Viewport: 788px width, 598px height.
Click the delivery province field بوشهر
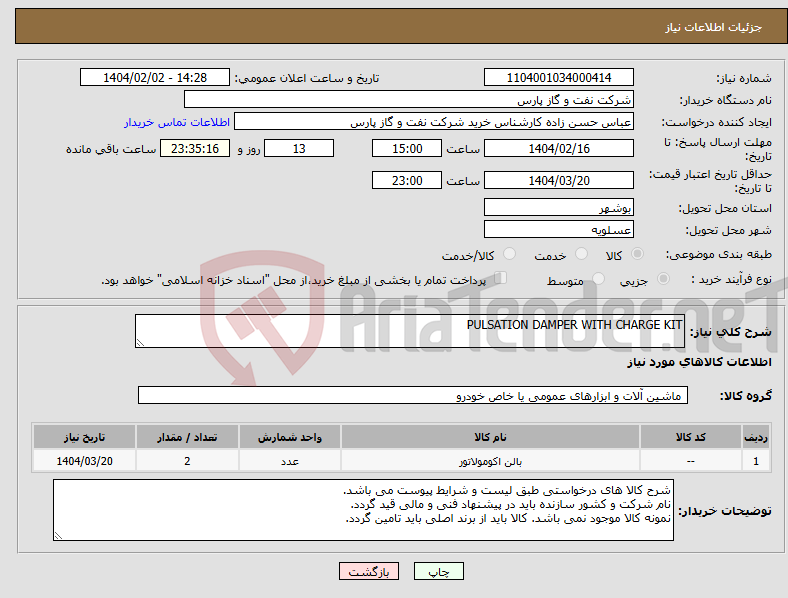coord(558,207)
